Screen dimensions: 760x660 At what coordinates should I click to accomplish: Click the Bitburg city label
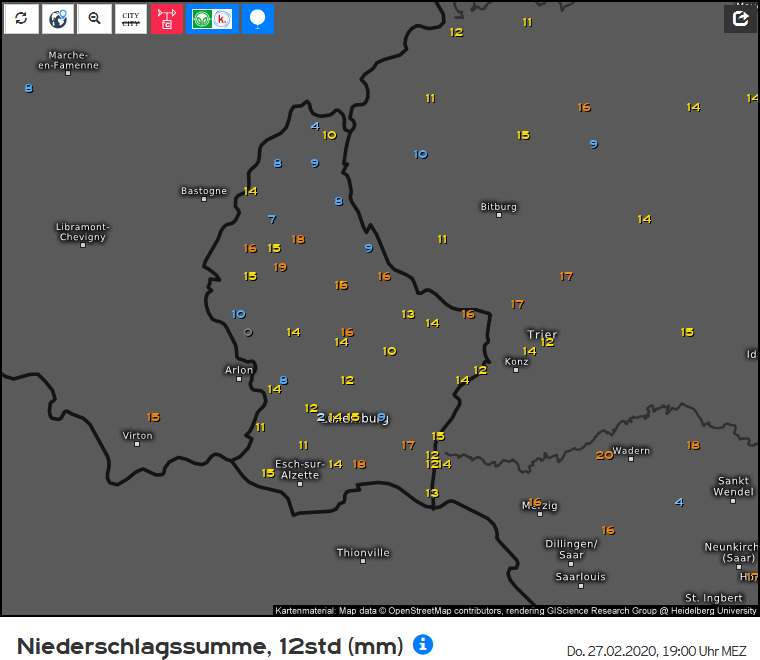pyautogui.click(x=498, y=207)
